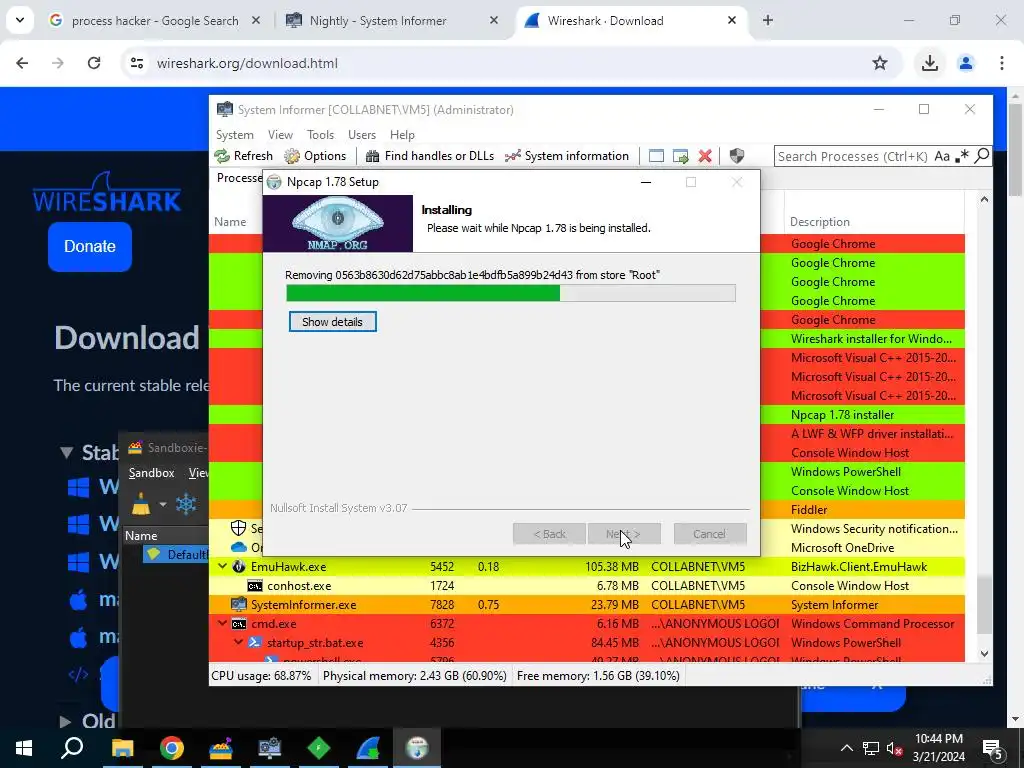
Task: Click the shield icon in System Informer toolbar
Action: click(x=737, y=156)
